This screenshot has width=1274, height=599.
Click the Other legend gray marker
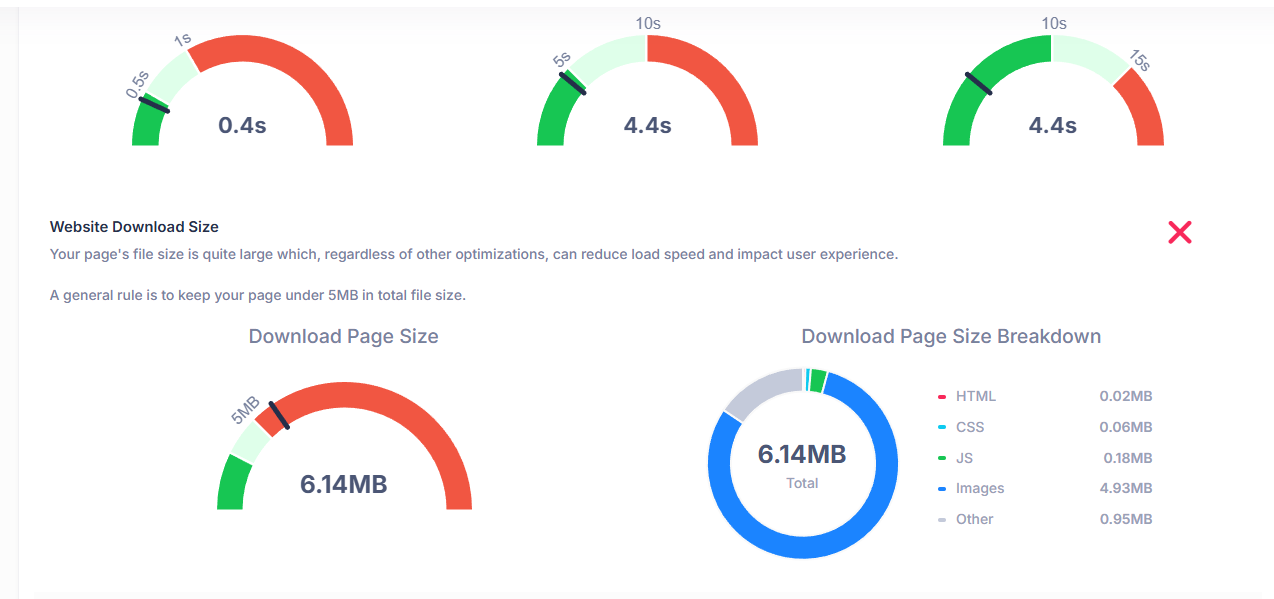point(942,520)
